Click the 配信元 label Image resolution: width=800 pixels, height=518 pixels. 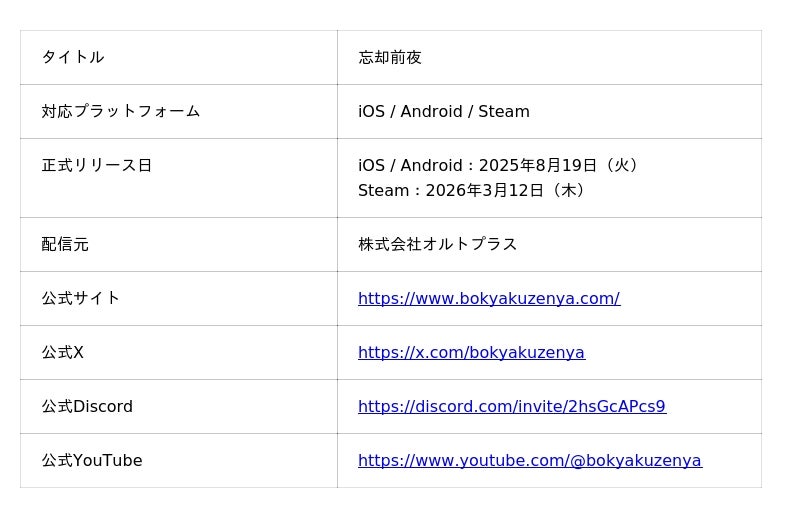click(x=65, y=244)
